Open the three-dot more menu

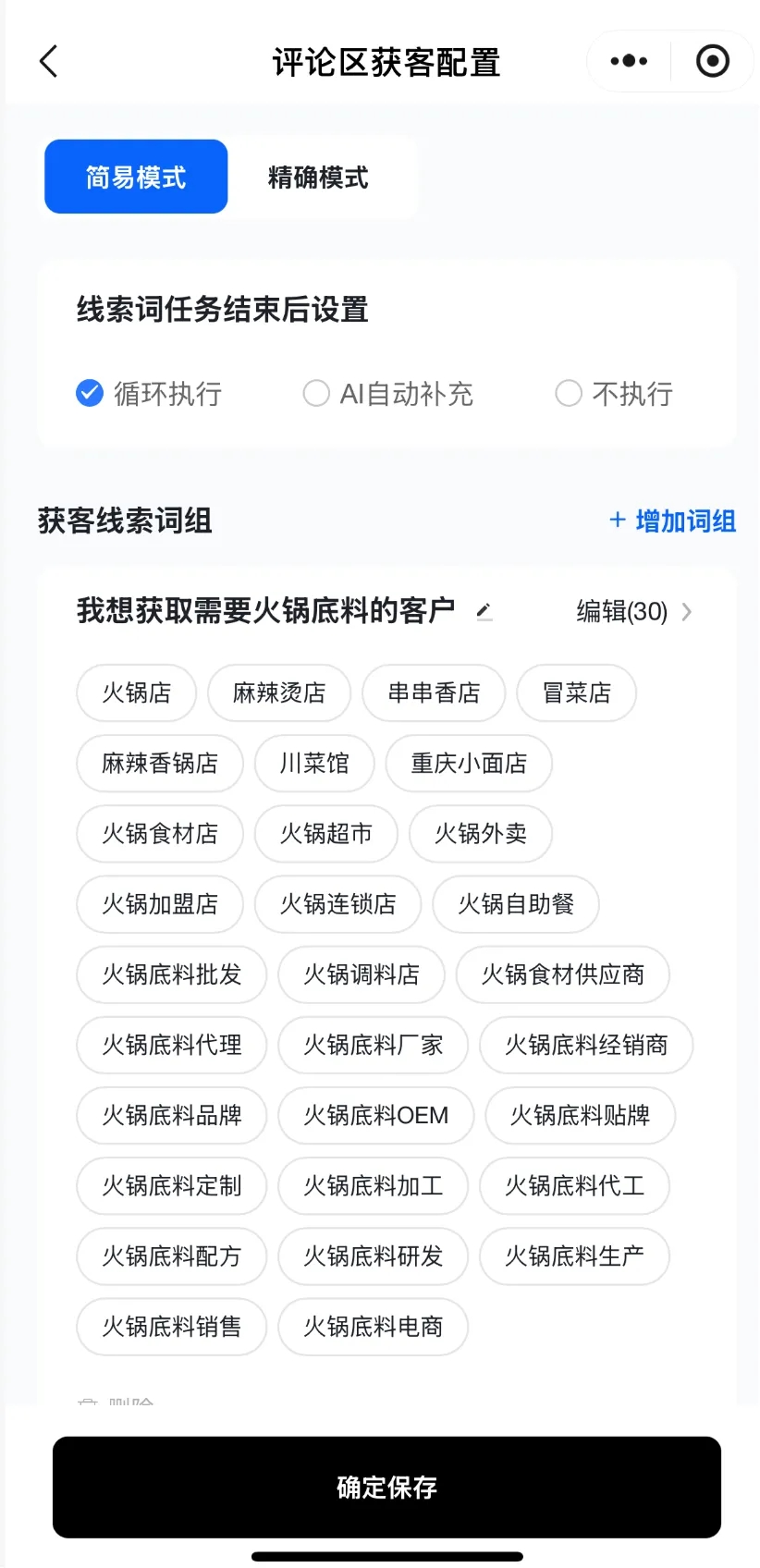[629, 62]
